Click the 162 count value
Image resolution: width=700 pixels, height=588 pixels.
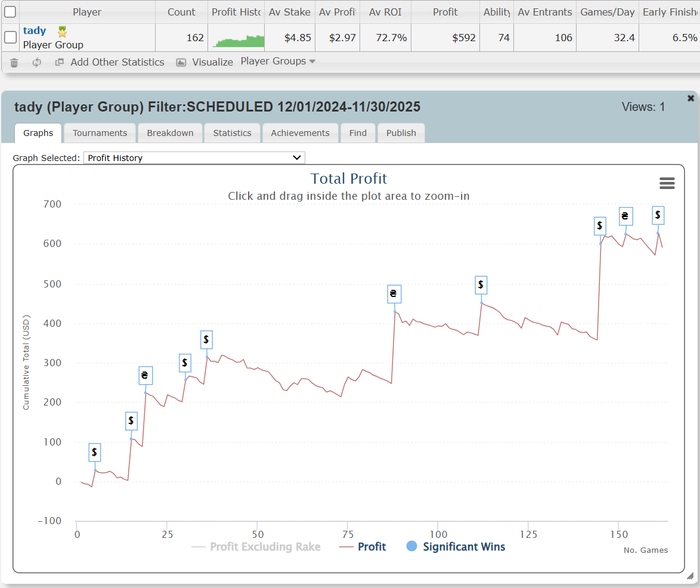[195, 38]
